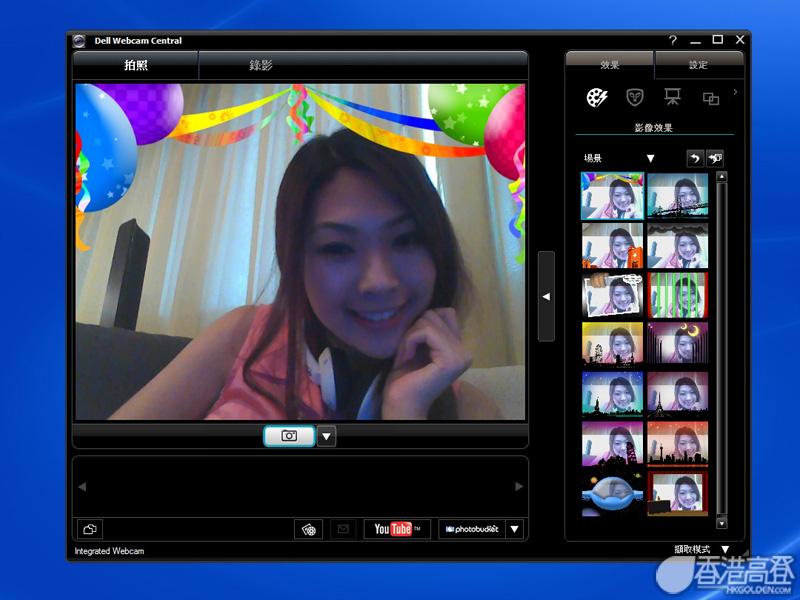Open the 設定 settings tab

pyautogui.click(x=698, y=65)
